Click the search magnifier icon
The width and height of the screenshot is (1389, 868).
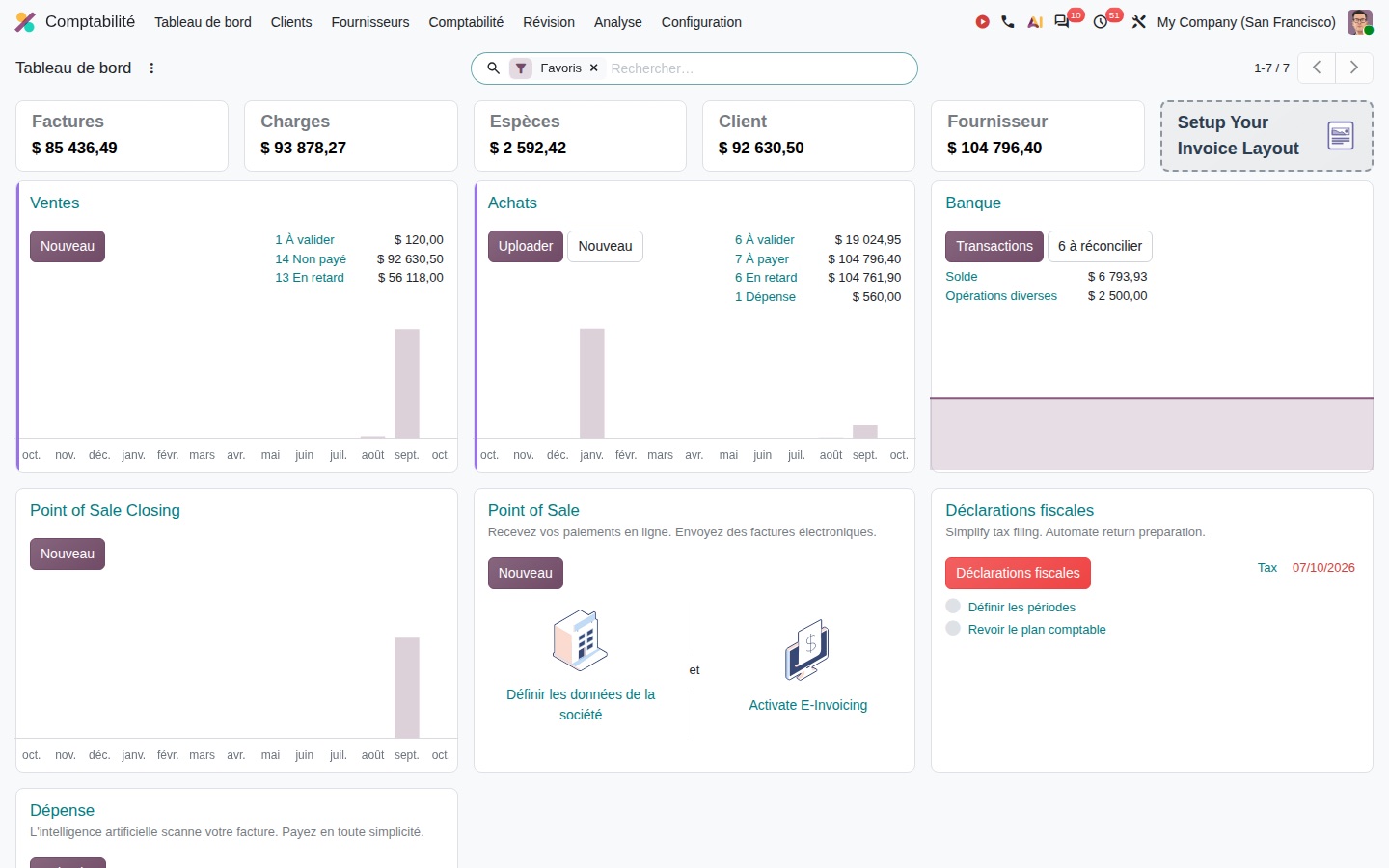[493, 68]
